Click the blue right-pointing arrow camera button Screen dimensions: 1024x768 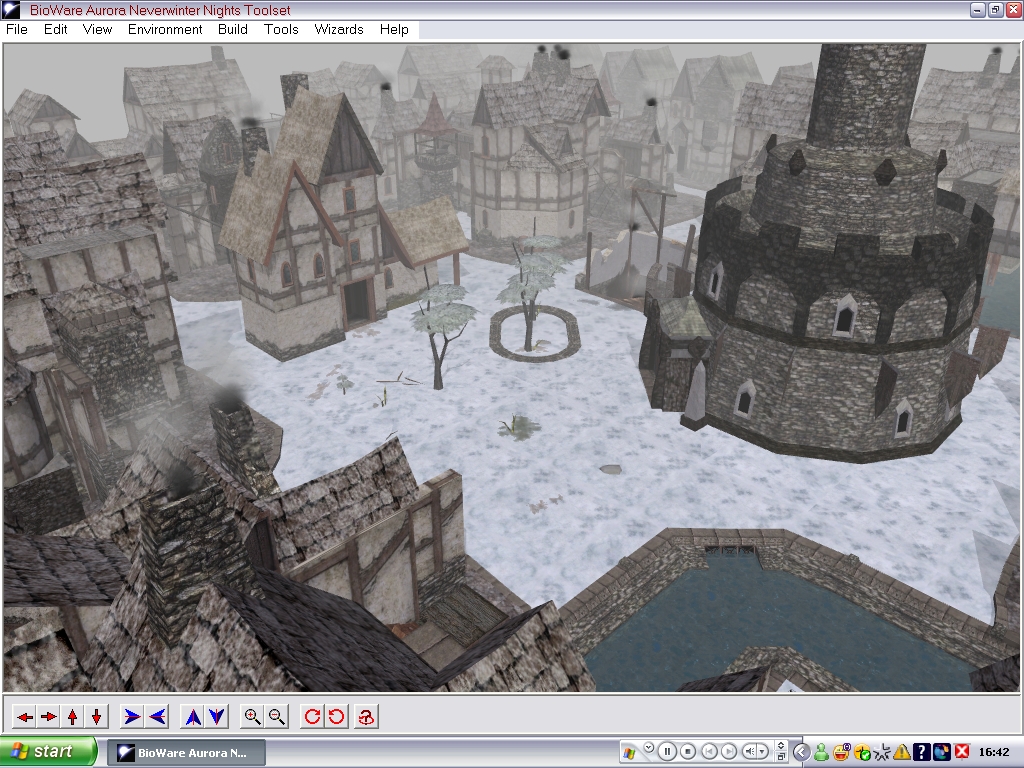[x=132, y=716]
